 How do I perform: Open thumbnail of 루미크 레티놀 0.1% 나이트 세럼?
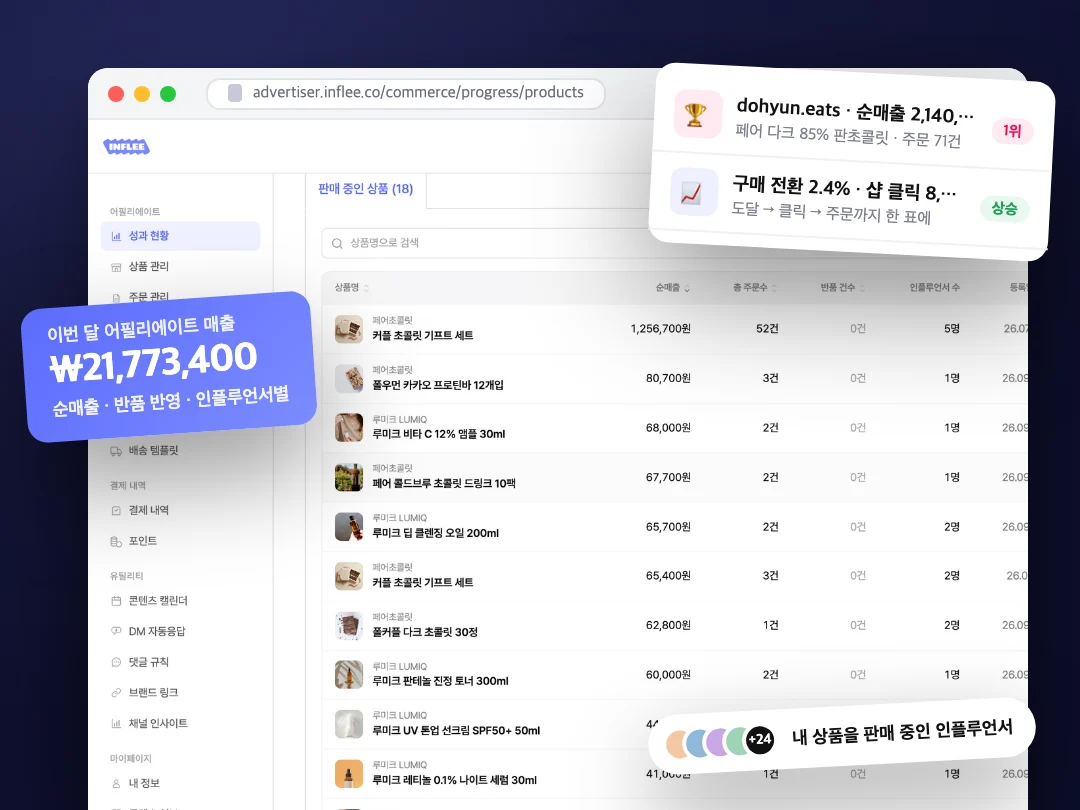click(349, 774)
